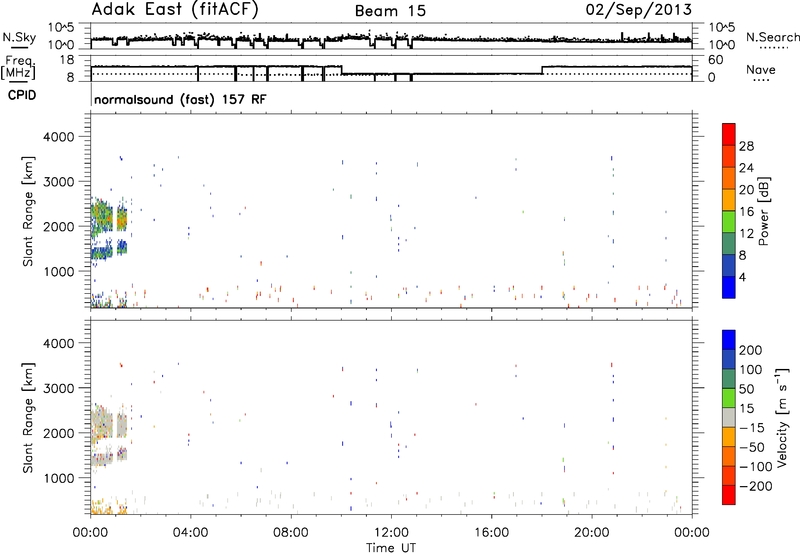
Task: Click time axis tick '16:00'
Action: 492,533
